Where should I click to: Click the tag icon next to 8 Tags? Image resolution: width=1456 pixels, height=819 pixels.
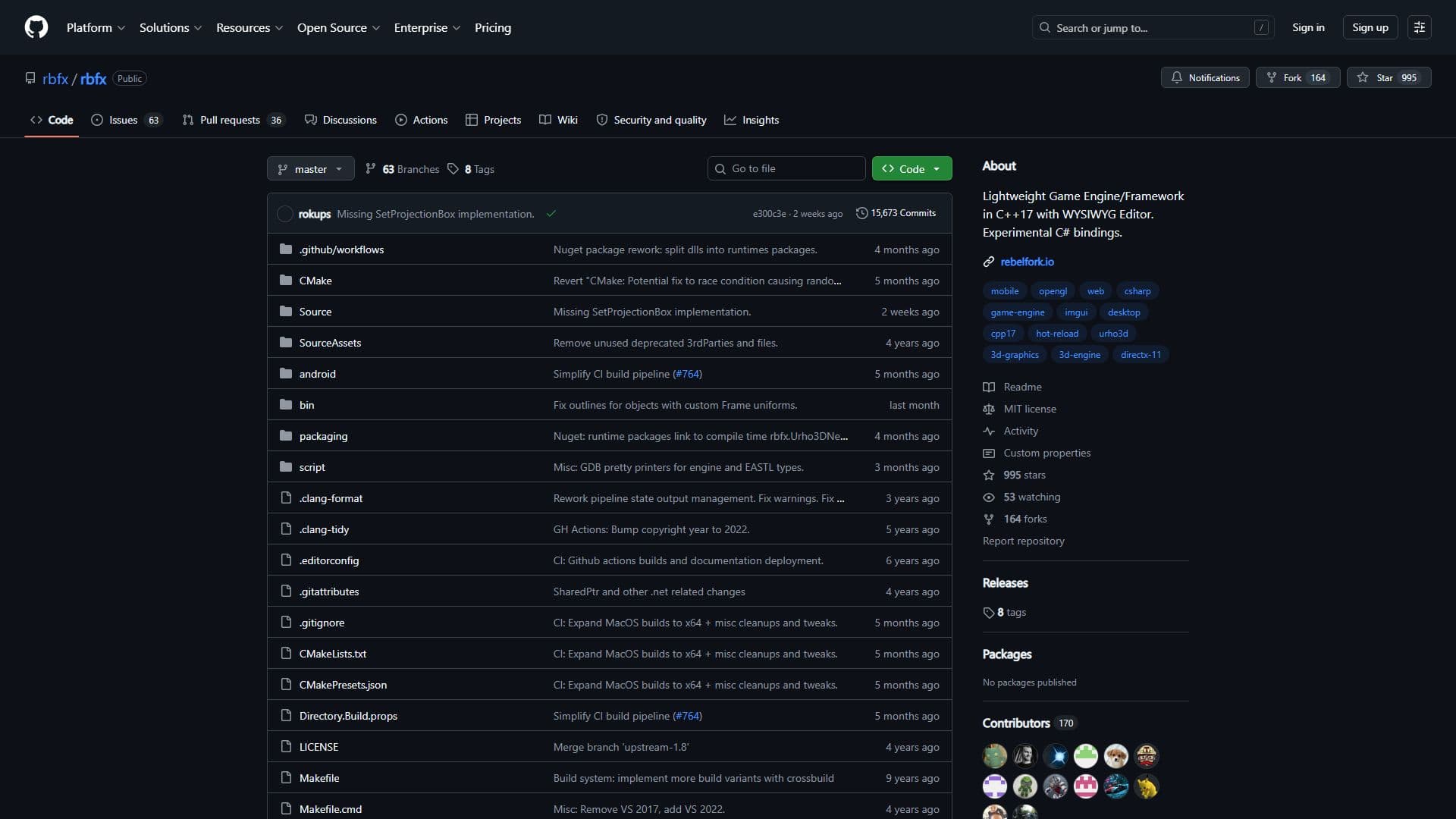[453, 169]
